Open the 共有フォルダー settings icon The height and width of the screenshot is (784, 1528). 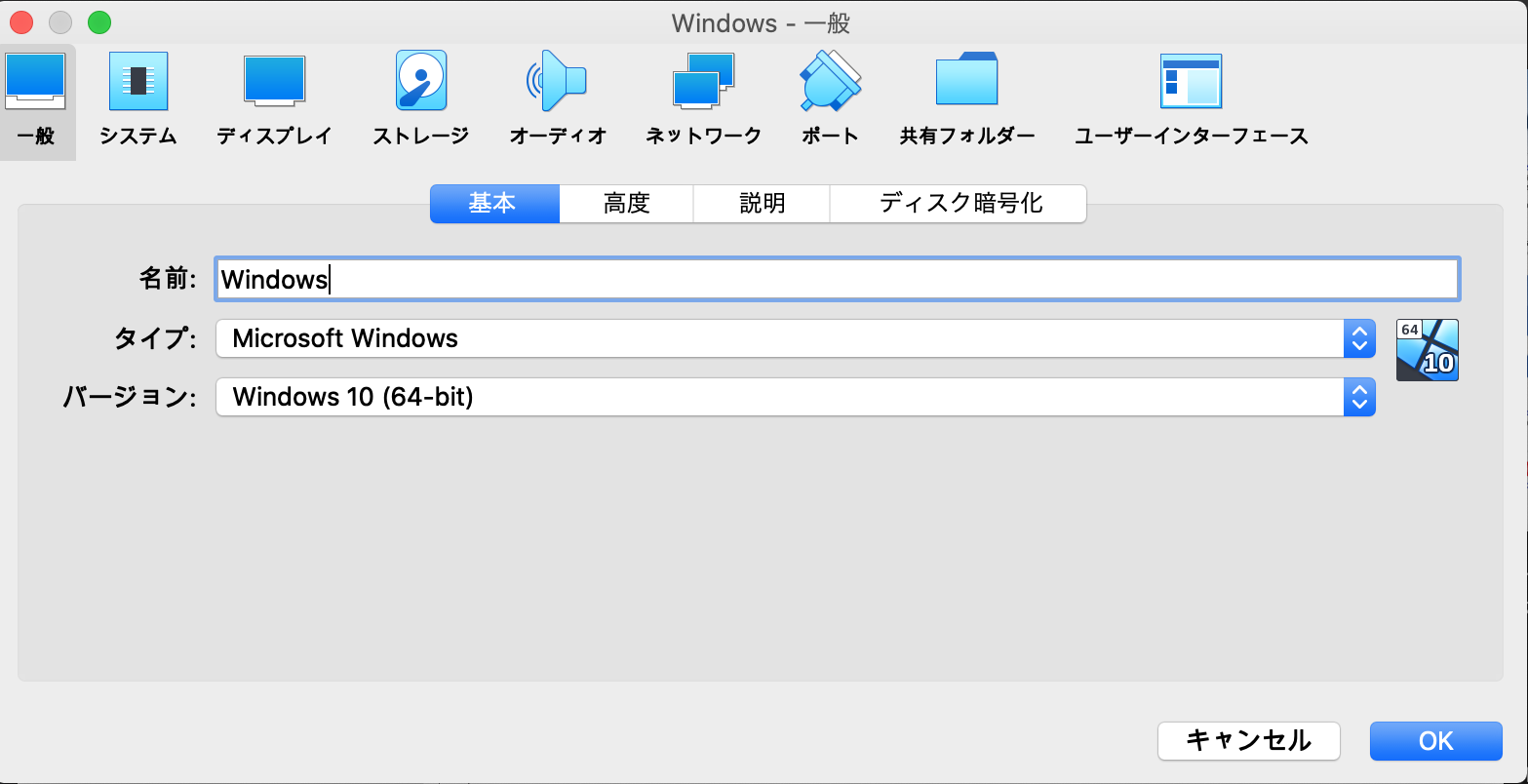[966, 98]
